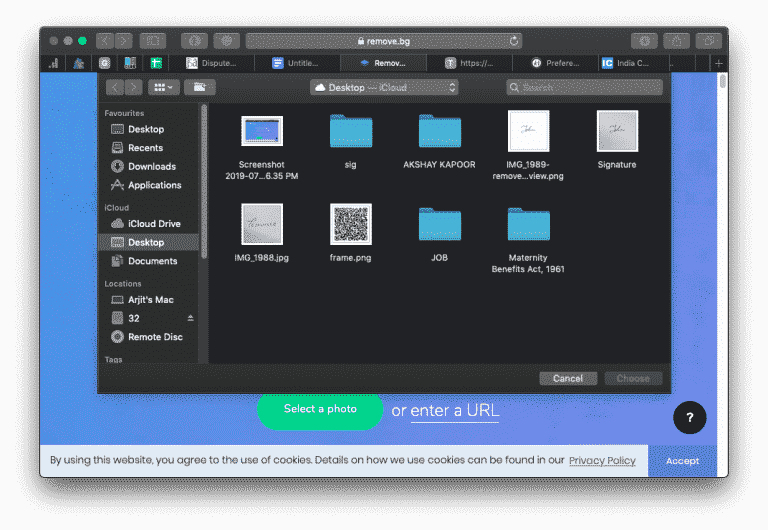Open Documents in the sidebar
768x530 pixels.
coord(152,261)
